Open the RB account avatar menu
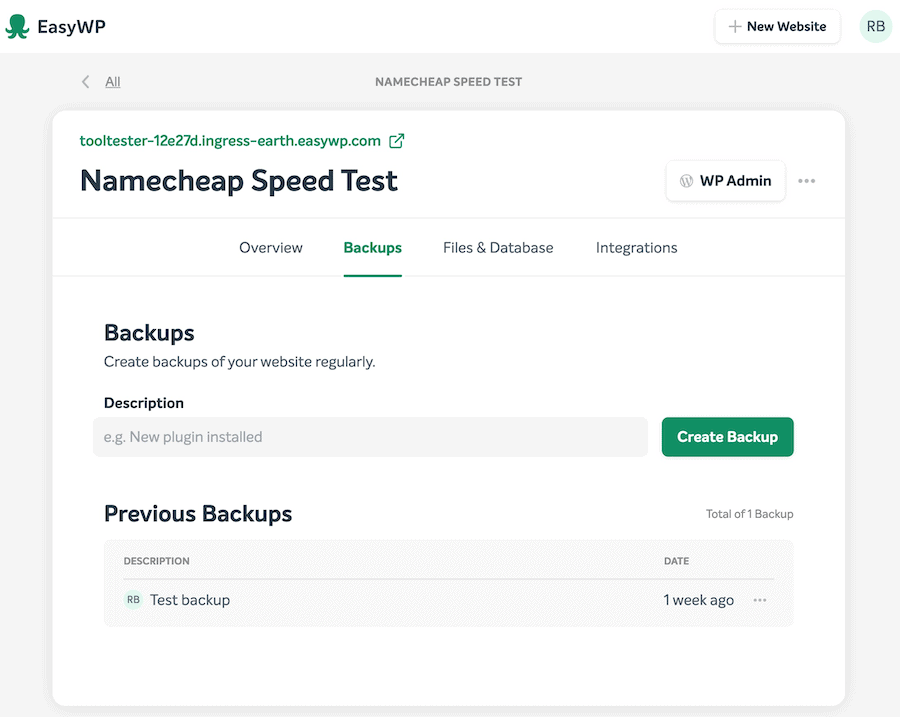 tap(875, 26)
